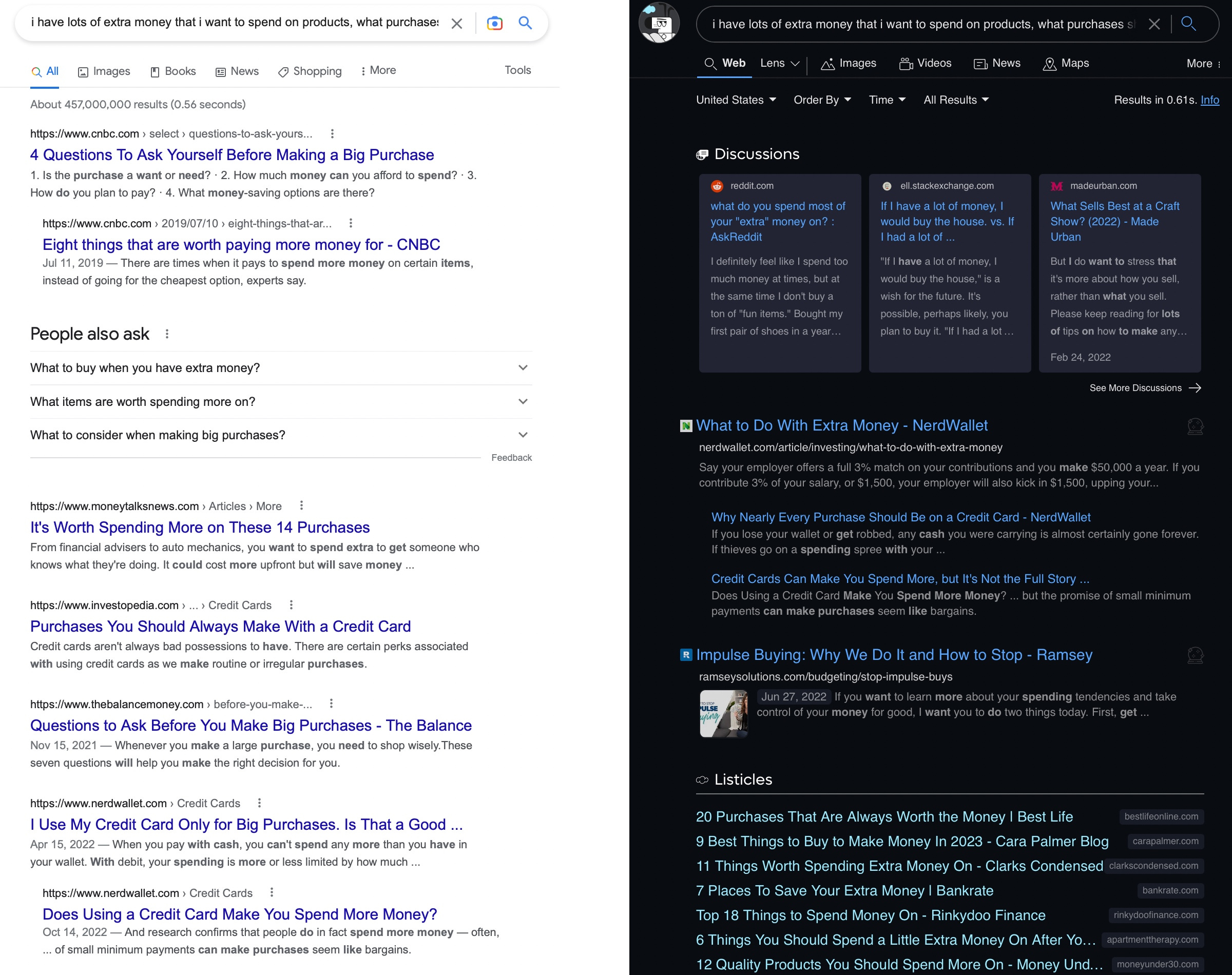Screen dimensions: 1232x975
Task: Expand 'What to consider when making big purchases?'
Action: (281, 436)
